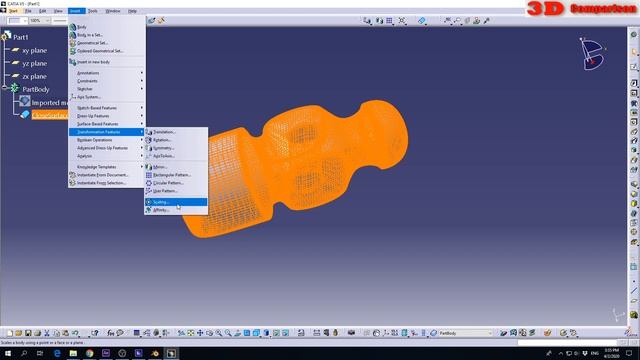Expand Advanced Dress-Up Features submenu
The image size is (640, 360).
click(107, 148)
